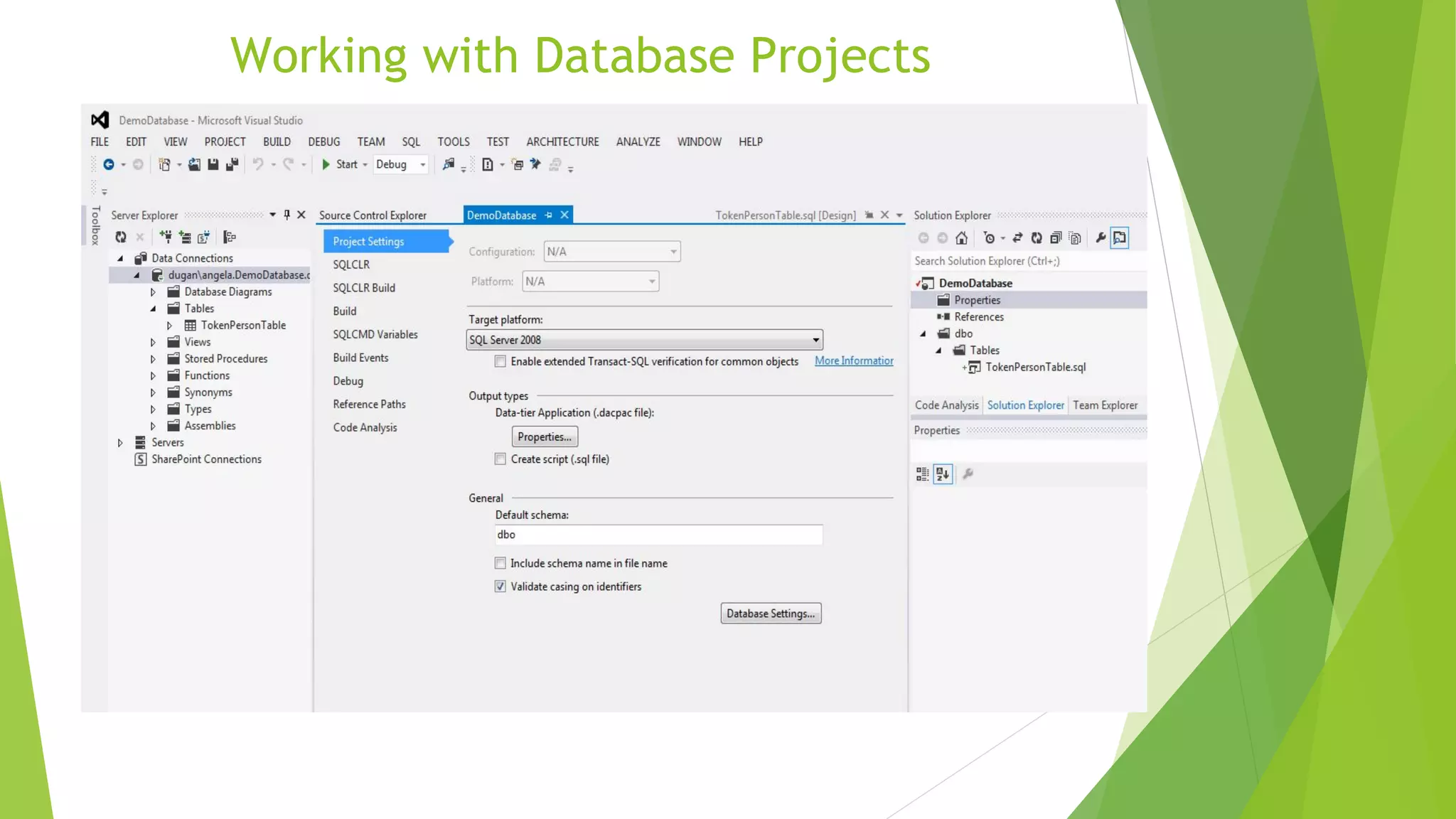Collapse the Data Connections node
Screen dimensions: 1456x819
point(120,258)
